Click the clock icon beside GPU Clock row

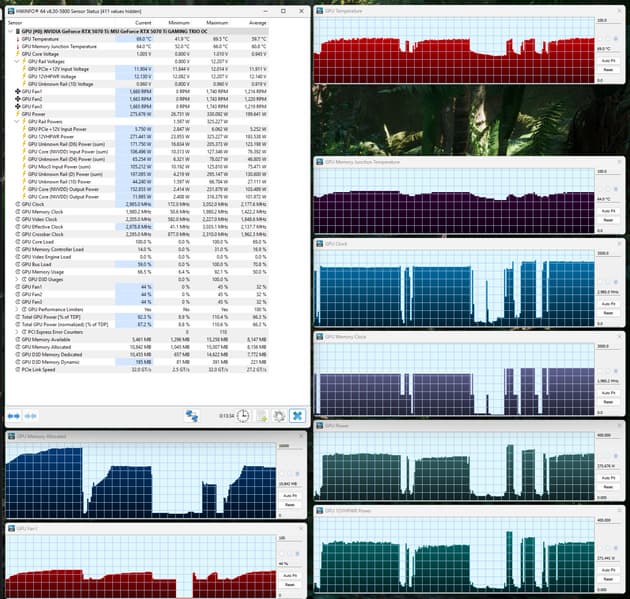pyautogui.click(x=18, y=204)
